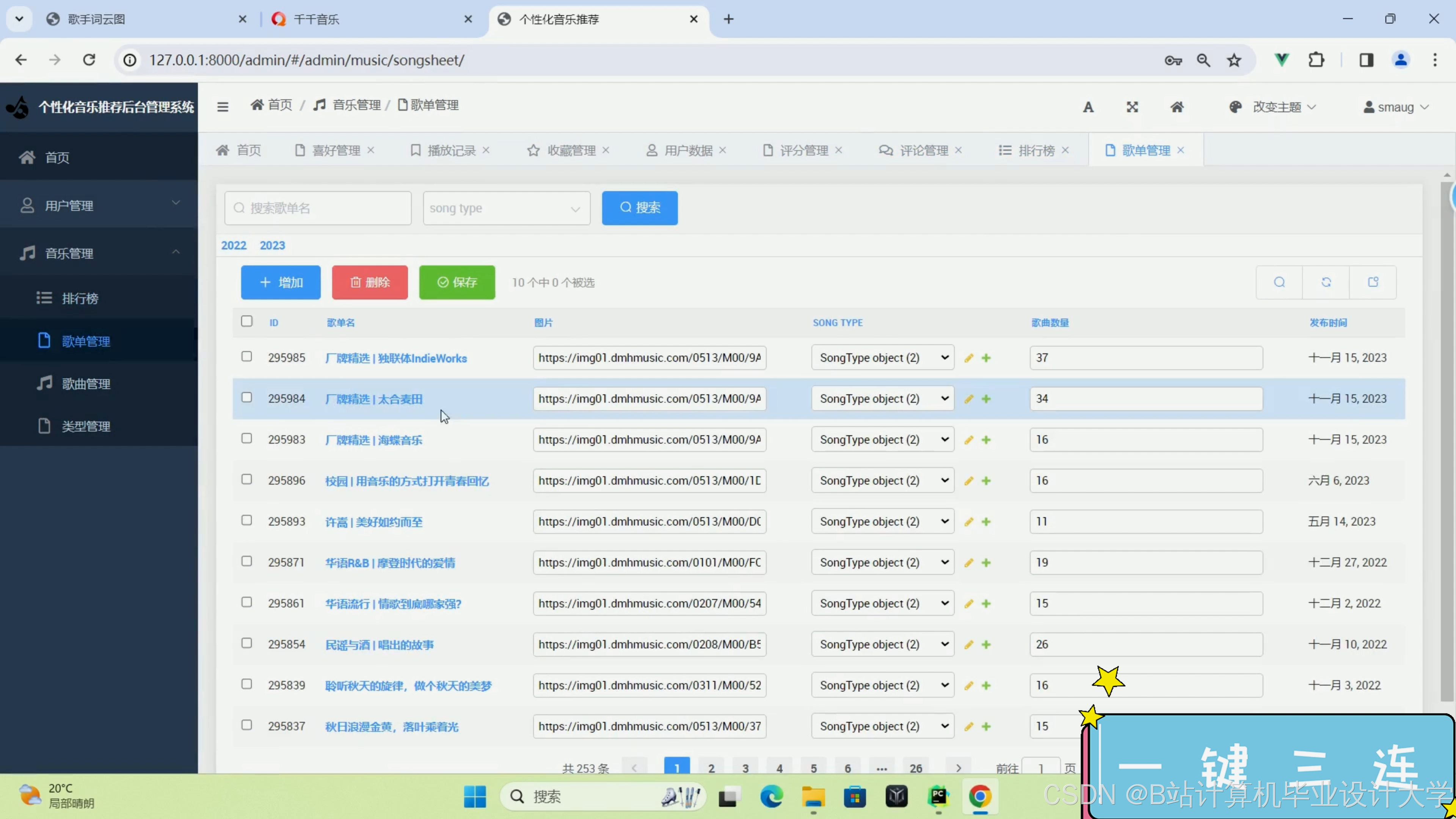Click the magnifier icon in table toolbar
Image resolution: width=1456 pixels, height=819 pixels.
(1279, 282)
